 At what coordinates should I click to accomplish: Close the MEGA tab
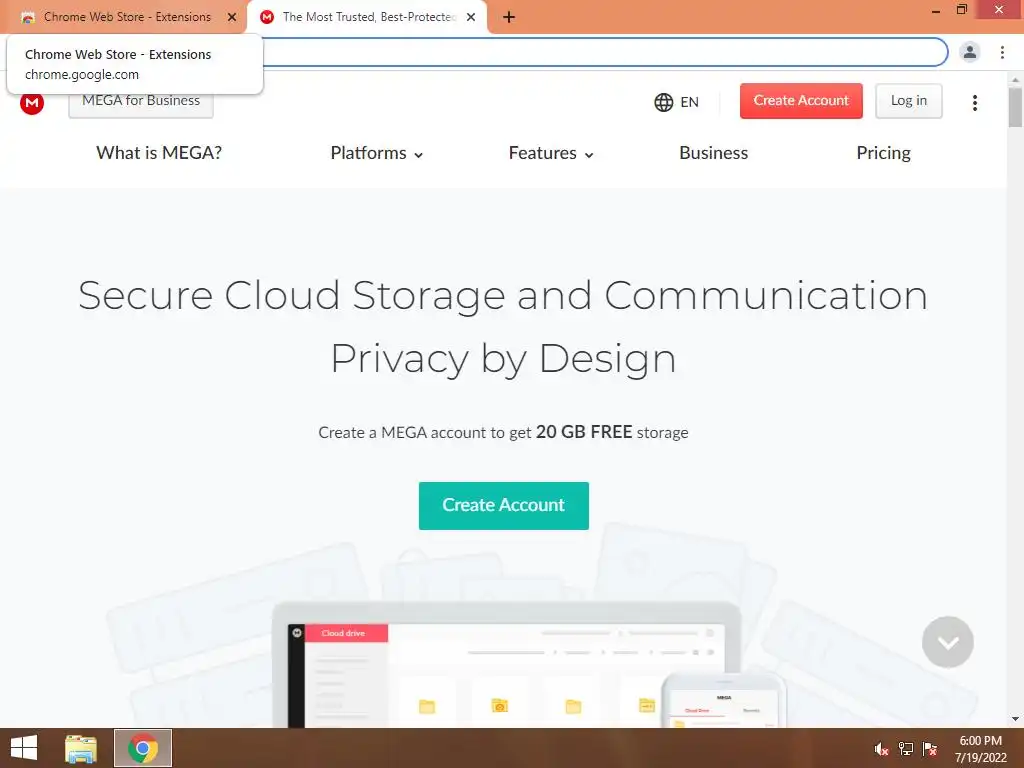[x=471, y=17]
